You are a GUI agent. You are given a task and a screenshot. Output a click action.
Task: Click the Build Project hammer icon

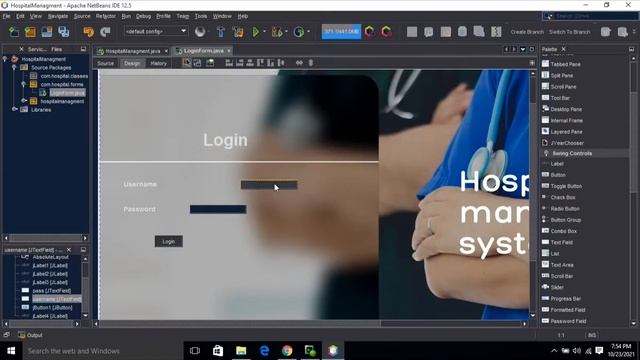[220, 32]
